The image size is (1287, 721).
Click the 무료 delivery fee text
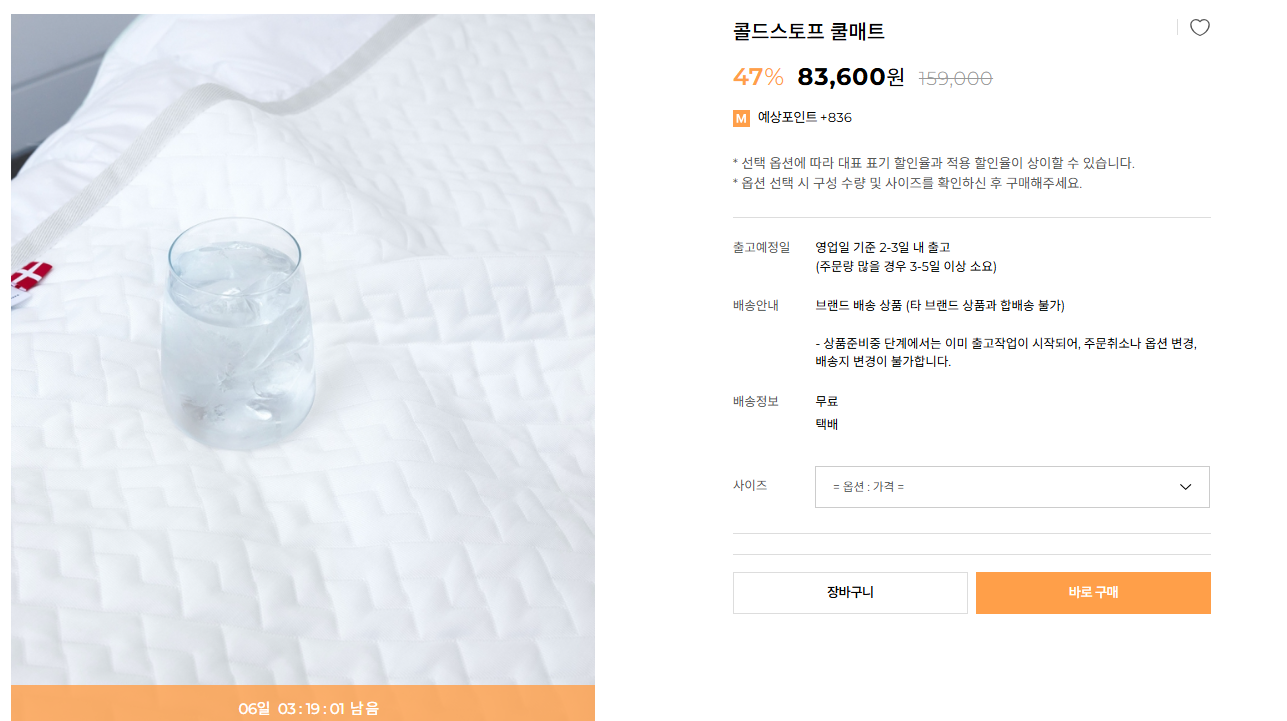824,401
